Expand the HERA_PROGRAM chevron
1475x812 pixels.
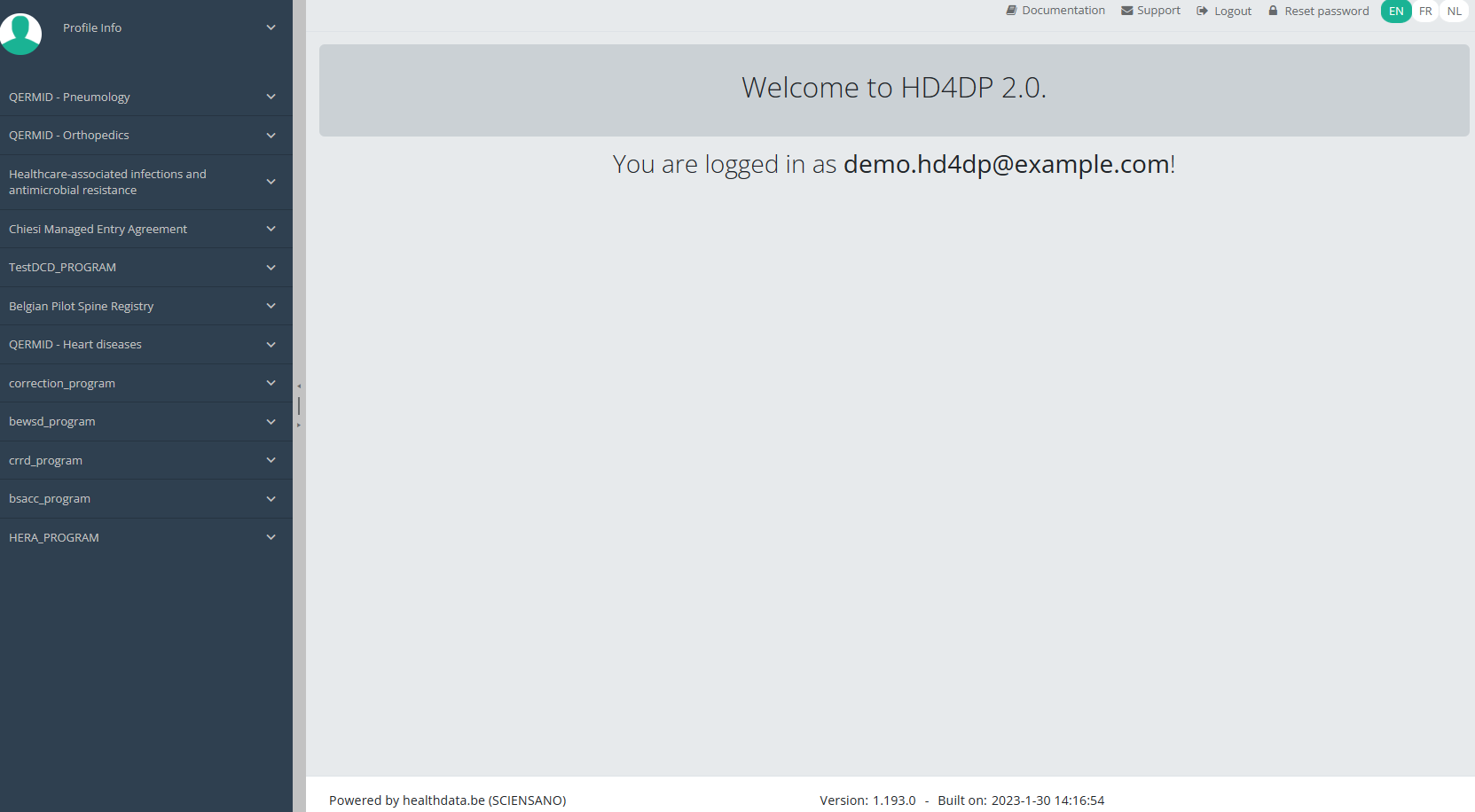pos(271,537)
